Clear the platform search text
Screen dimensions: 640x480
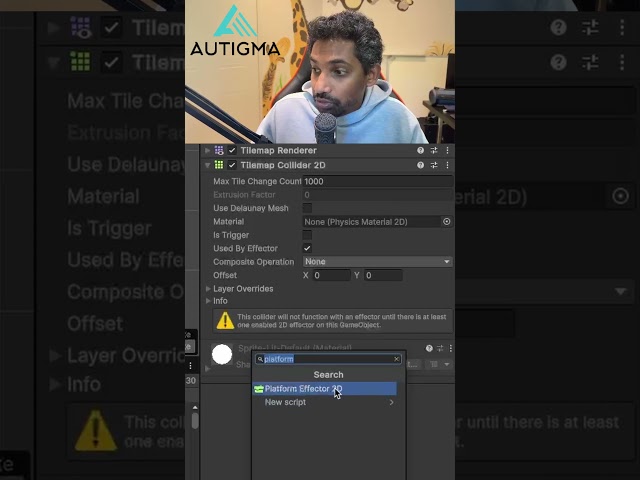pos(396,359)
